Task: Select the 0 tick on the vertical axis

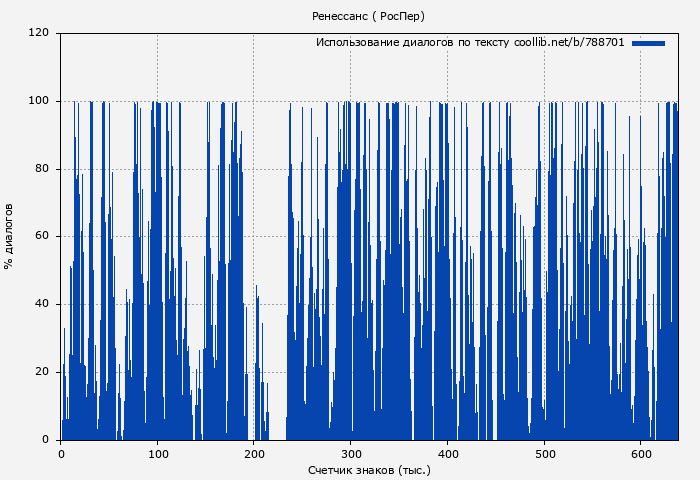Action: pos(46,440)
